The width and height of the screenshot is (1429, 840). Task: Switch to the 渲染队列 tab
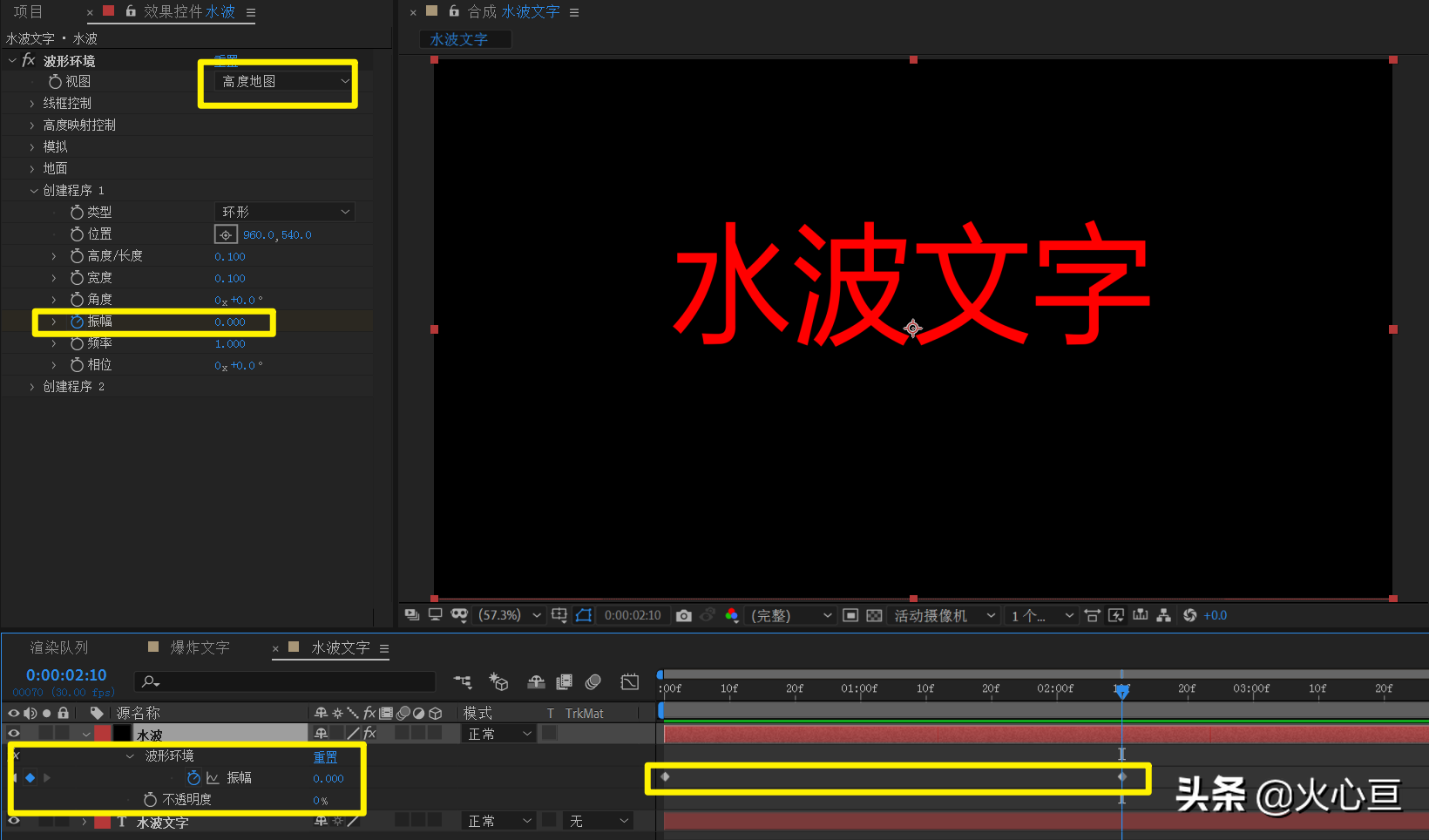pos(59,647)
